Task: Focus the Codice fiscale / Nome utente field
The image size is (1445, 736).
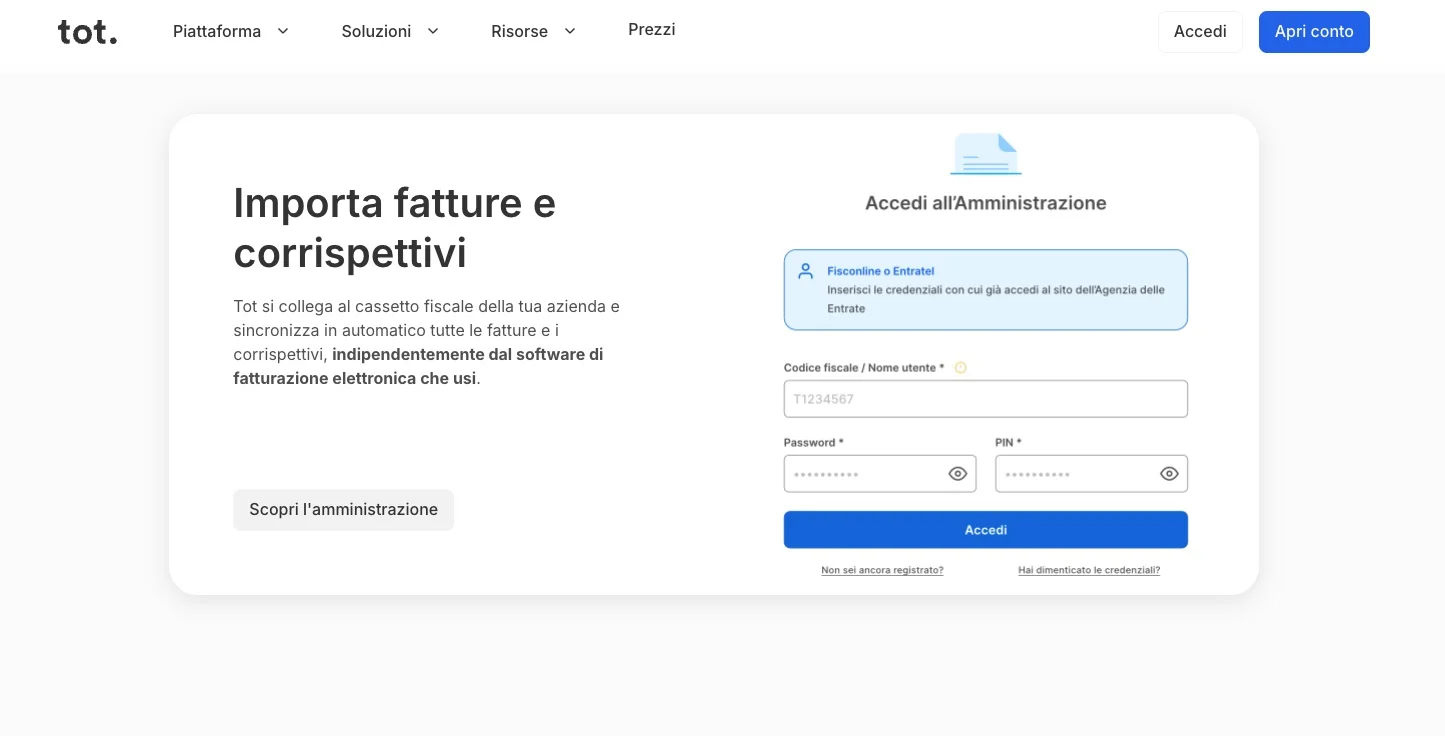Action: (x=985, y=398)
